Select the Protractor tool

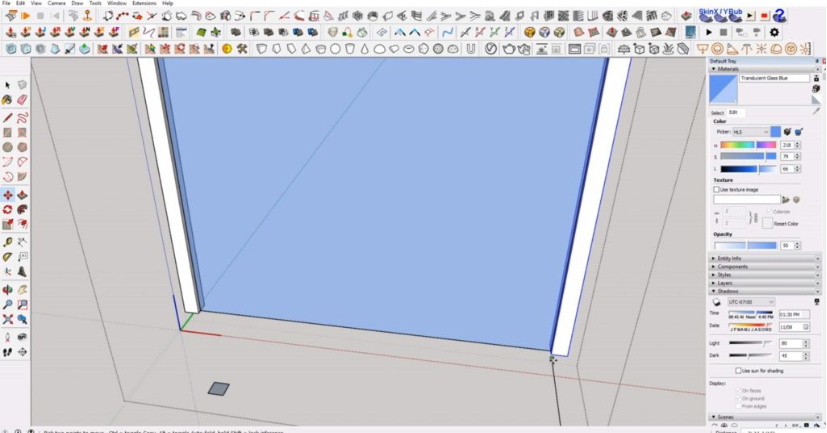click(x=7, y=257)
